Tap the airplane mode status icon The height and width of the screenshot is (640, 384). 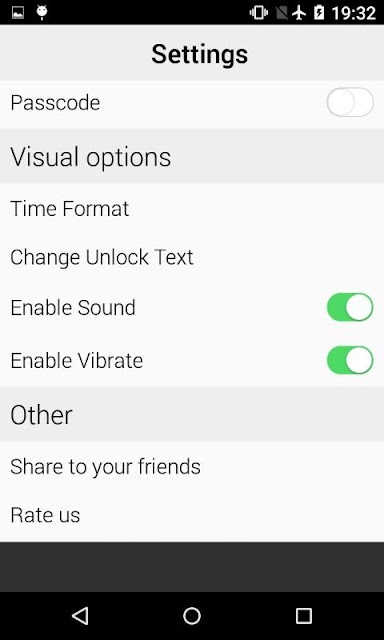299,13
